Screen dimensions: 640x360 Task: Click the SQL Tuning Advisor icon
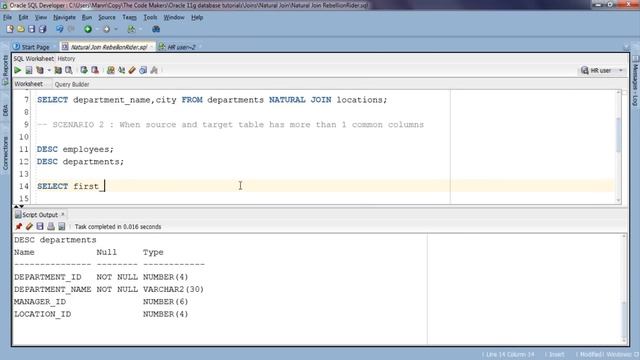click(69, 70)
